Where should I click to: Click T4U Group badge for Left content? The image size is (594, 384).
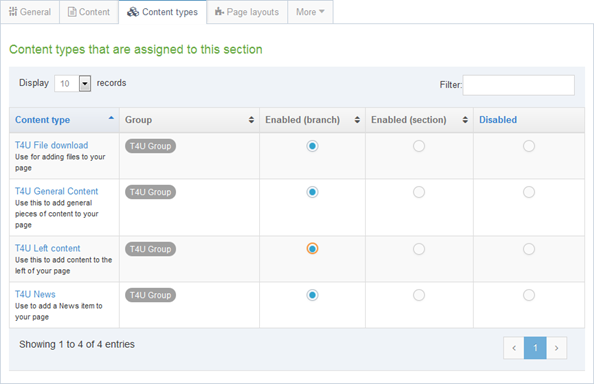150,249
